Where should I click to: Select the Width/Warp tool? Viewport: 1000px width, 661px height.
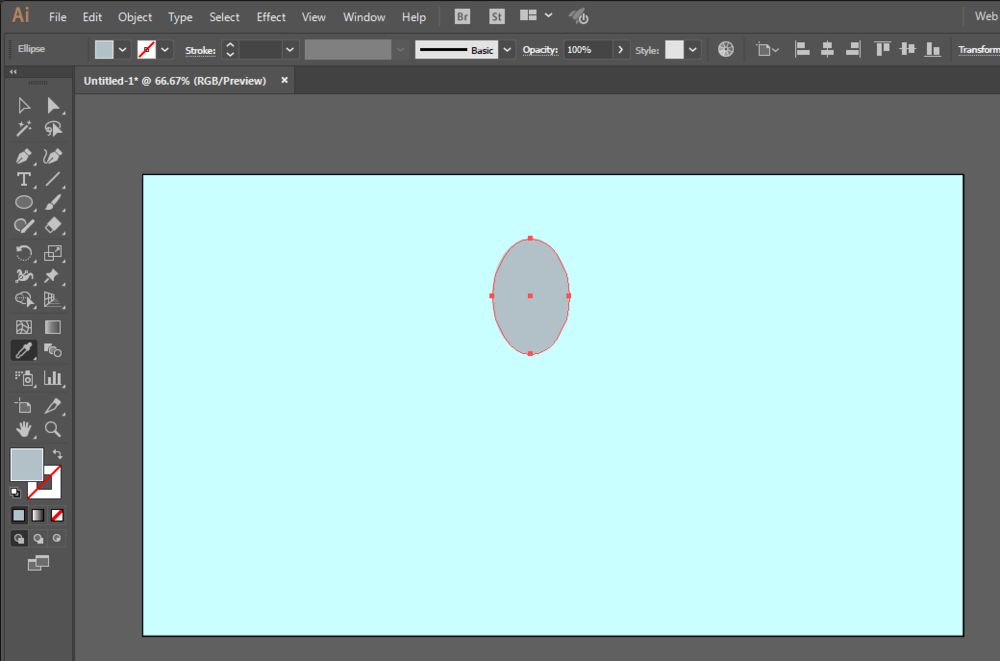pyautogui.click(x=24, y=276)
